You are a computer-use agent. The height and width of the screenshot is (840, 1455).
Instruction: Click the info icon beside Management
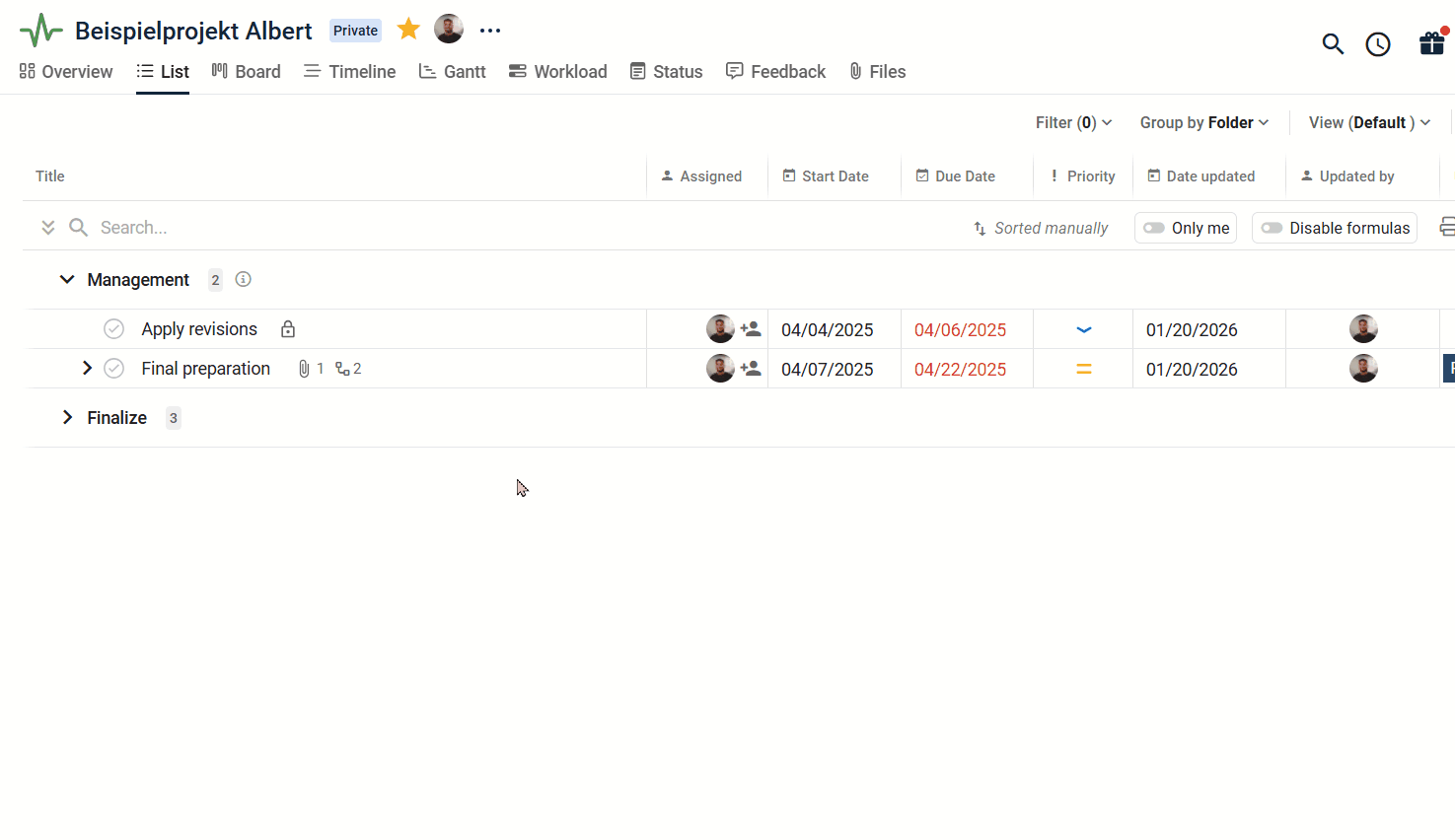coord(244,280)
